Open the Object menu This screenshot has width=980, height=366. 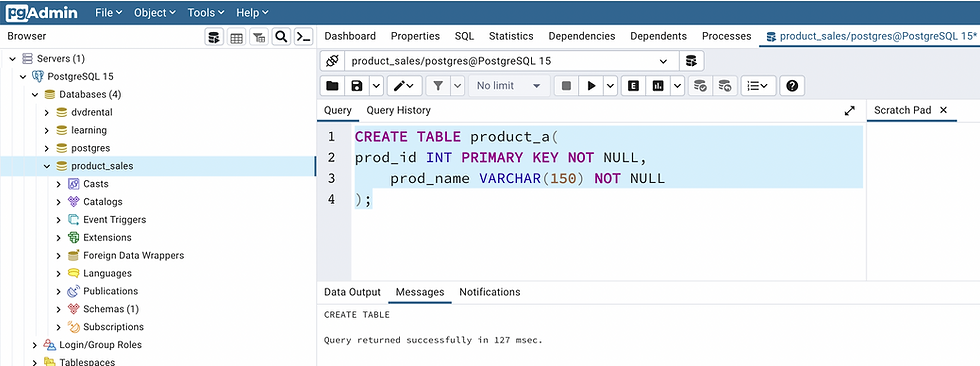point(154,12)
